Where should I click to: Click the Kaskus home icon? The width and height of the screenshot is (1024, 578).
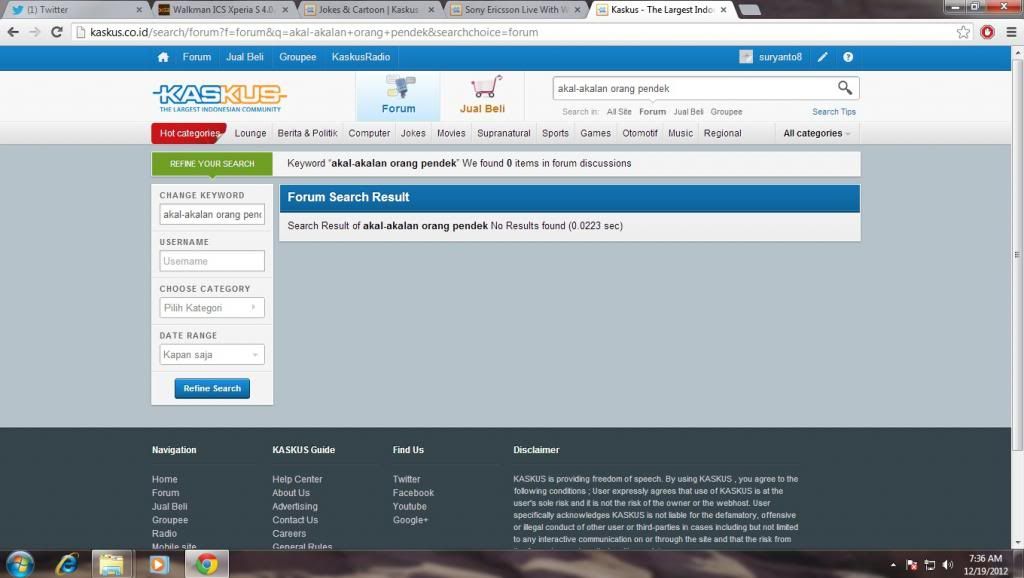pos(163,57)
